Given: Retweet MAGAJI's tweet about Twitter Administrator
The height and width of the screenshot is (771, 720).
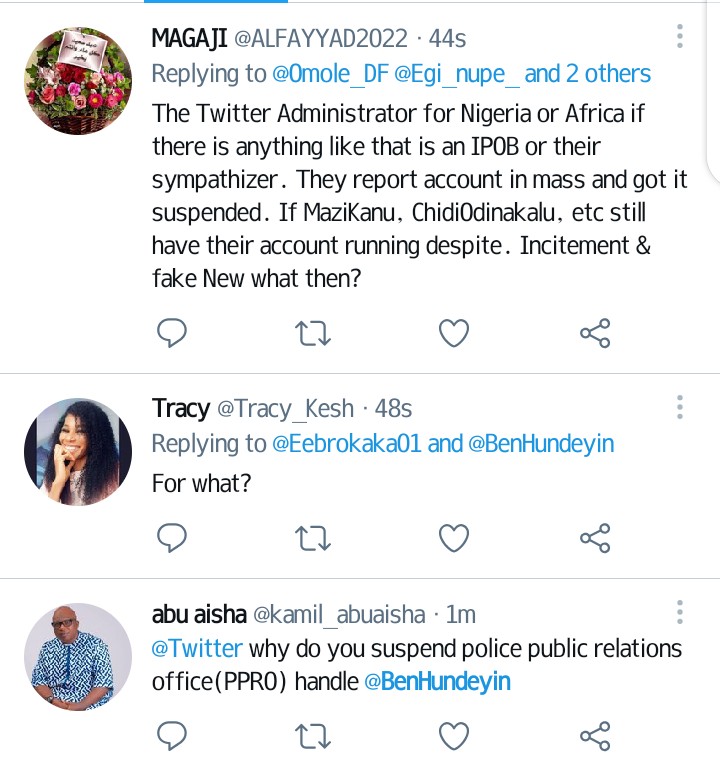Looking at the screenshot, I should coord(313,333).
